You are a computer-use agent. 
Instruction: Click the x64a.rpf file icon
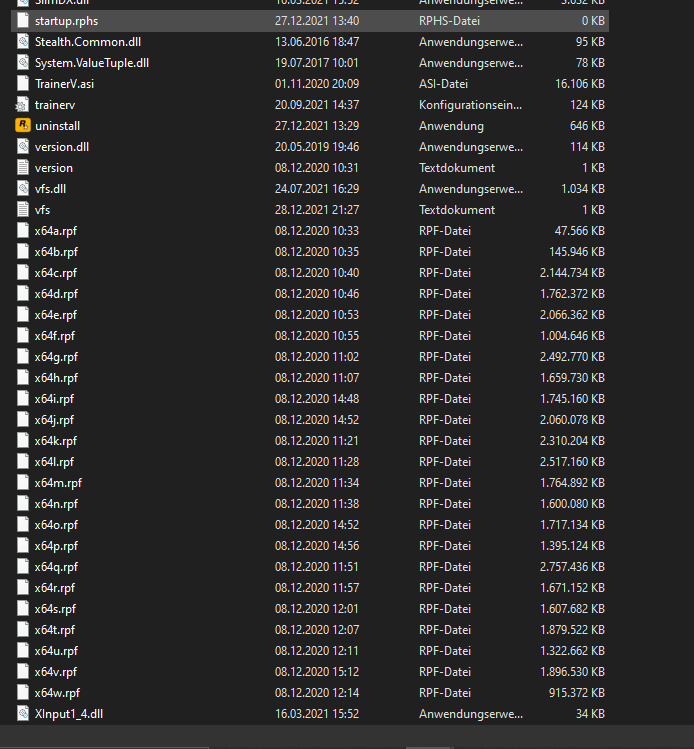[x=22, y=231]
